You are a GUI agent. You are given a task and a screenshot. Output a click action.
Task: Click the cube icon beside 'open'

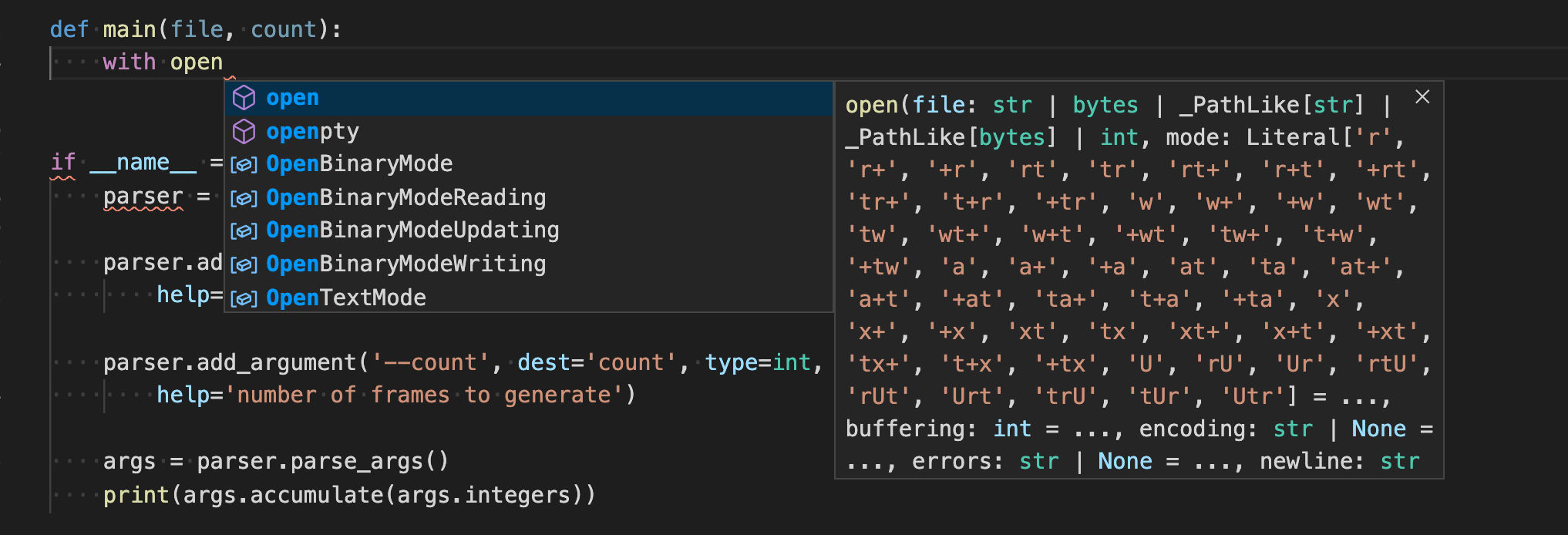pyautogui.click(x=244, y=98)
